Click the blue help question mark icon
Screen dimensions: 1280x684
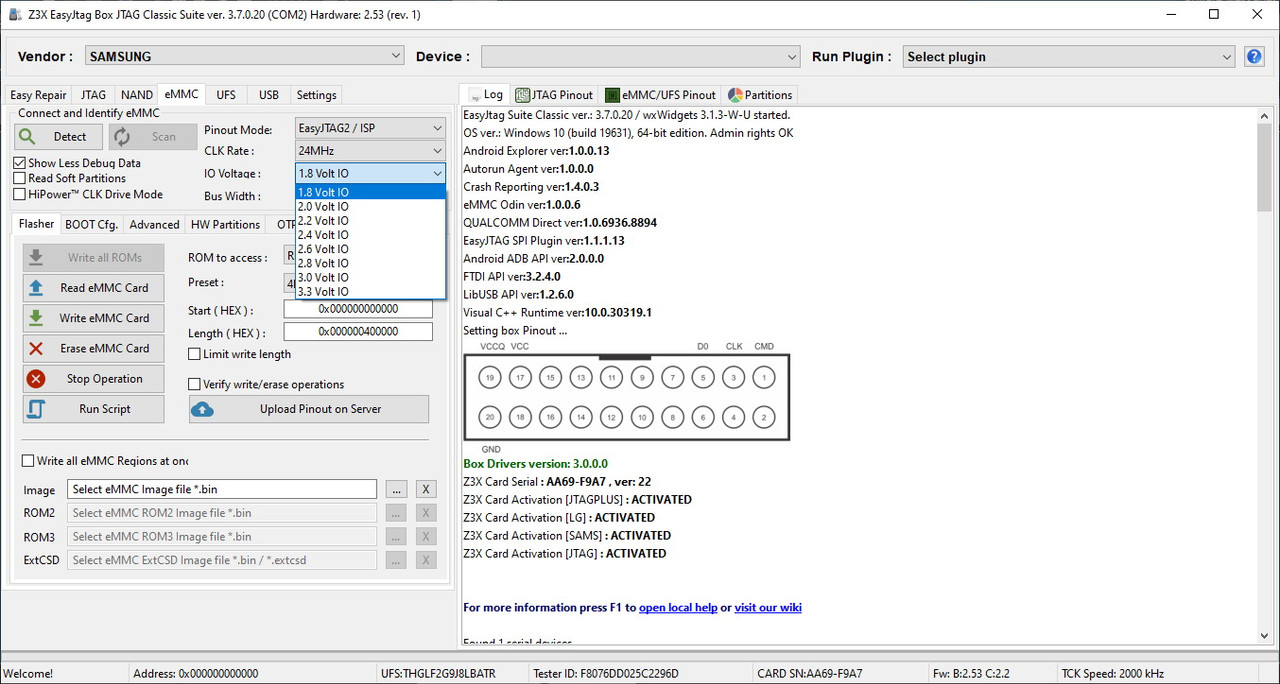[1254, 57]
